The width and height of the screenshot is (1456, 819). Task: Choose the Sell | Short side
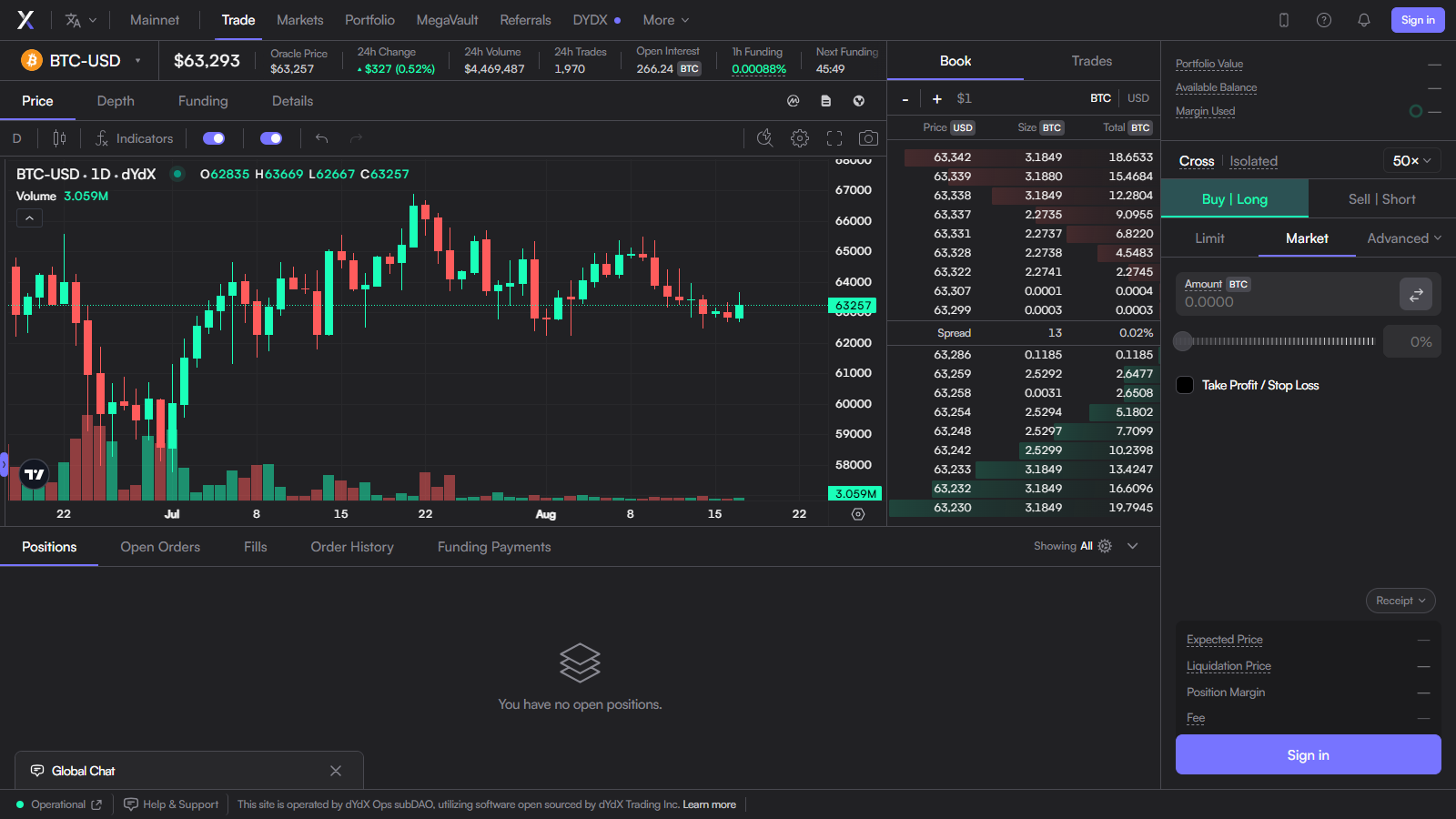tap(1382, 199)
